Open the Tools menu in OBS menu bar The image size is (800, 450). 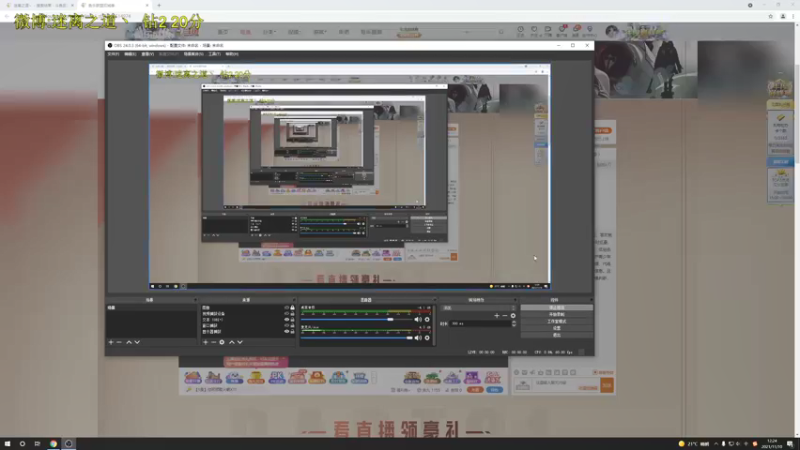coord(214,54)
